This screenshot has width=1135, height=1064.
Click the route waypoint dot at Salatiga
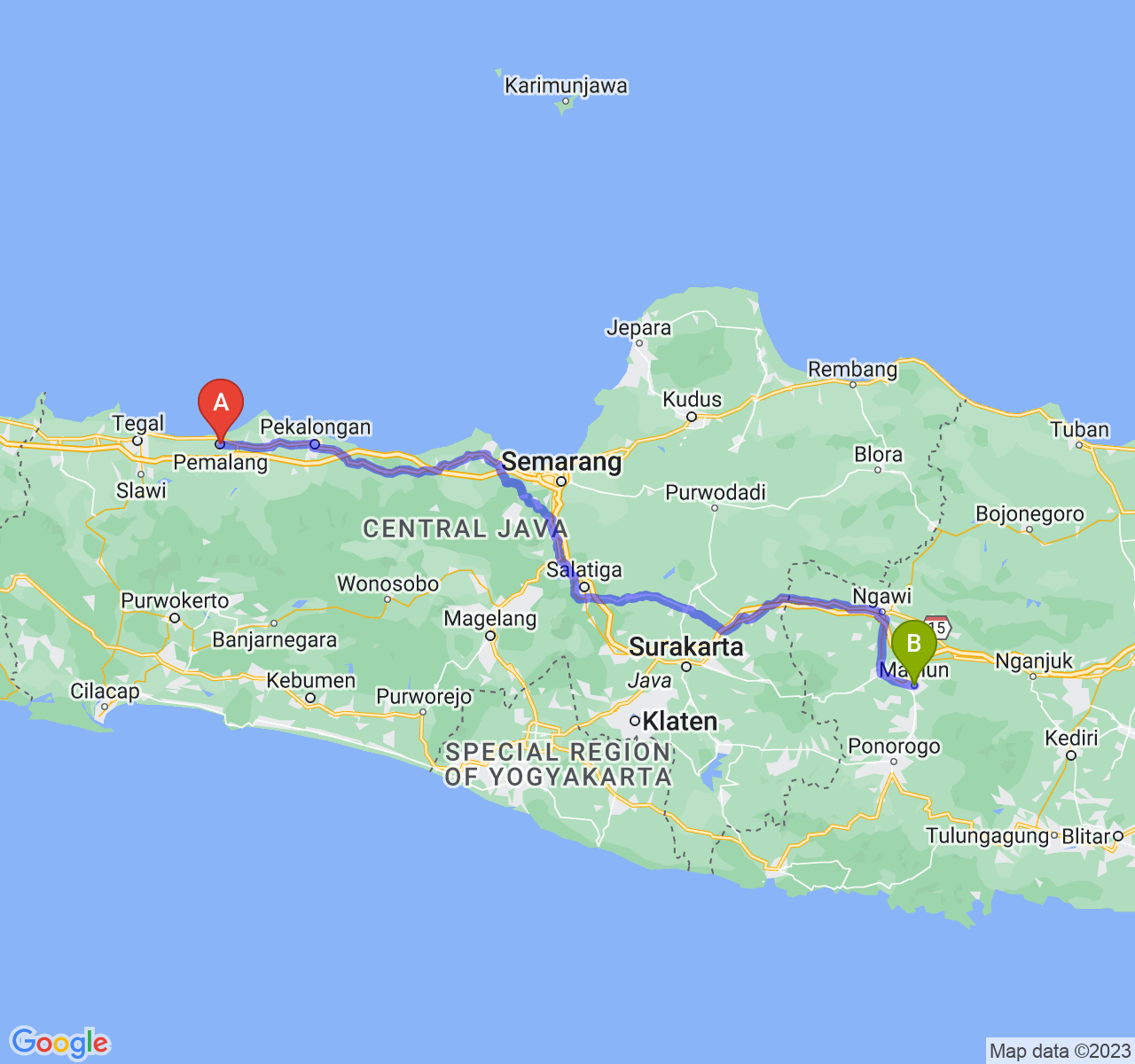[584, 587]
